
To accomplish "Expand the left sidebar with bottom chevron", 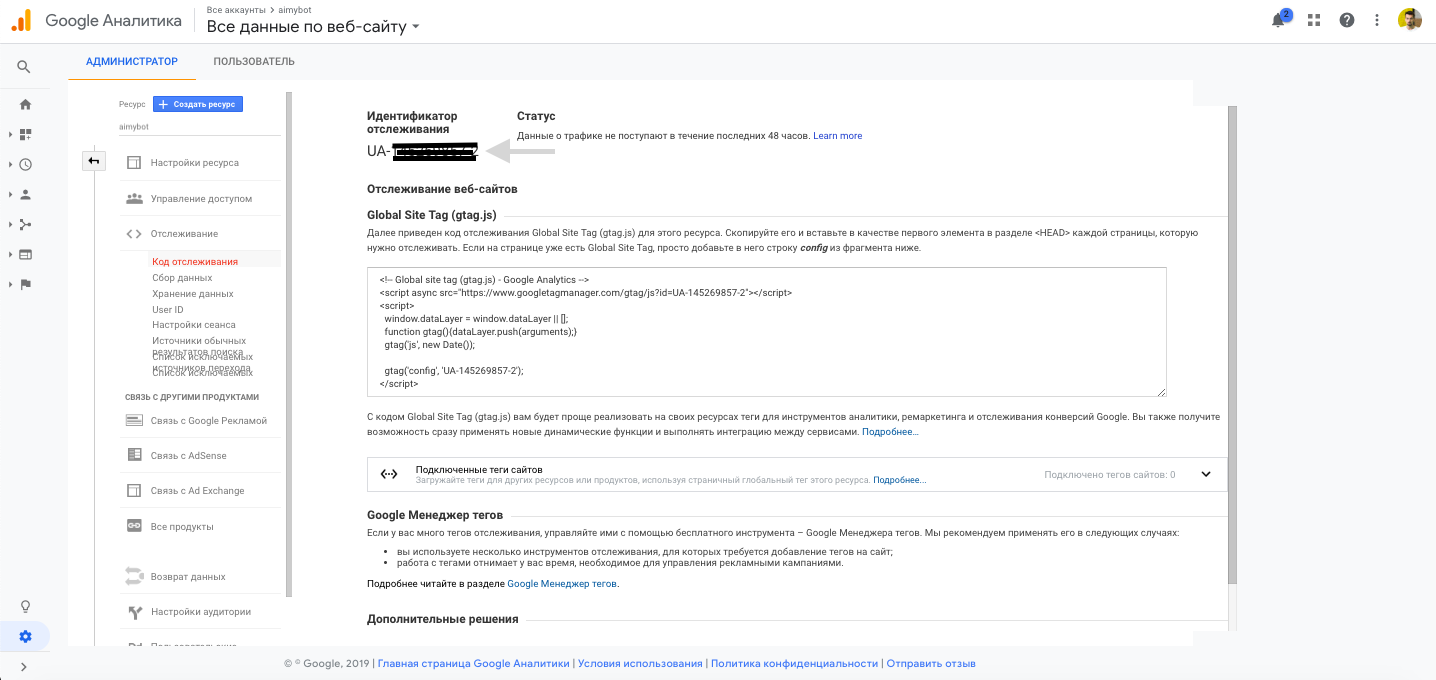I will (25, 667).
